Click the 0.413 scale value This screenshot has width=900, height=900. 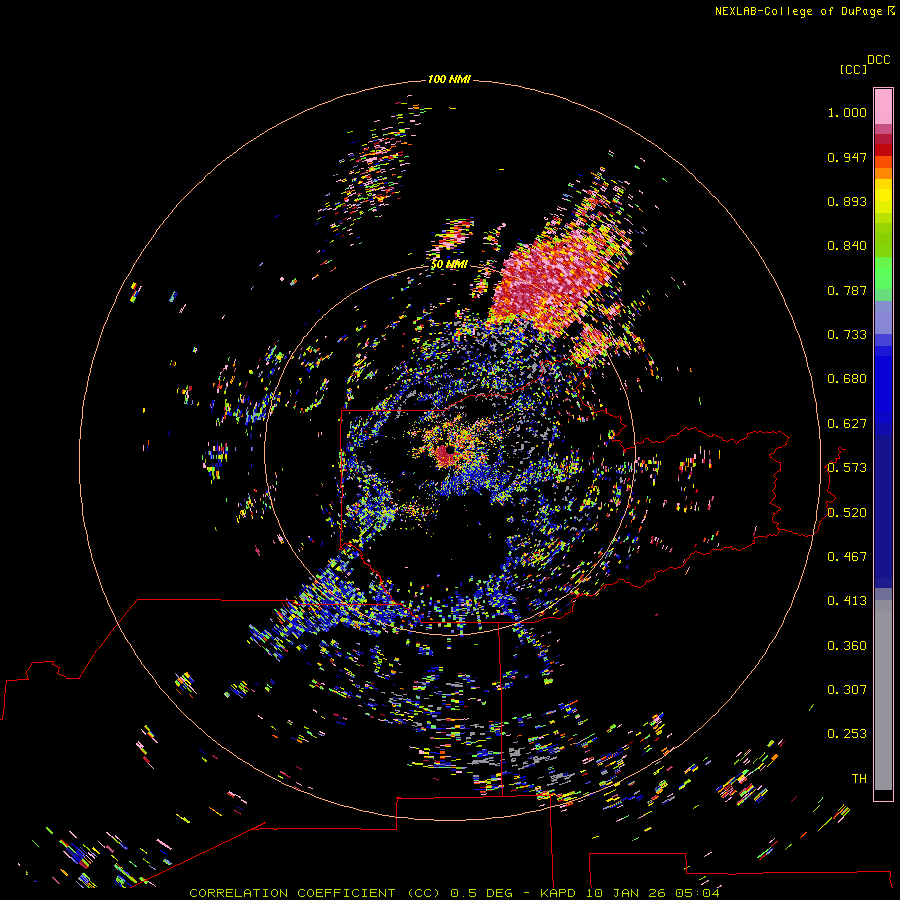(847, 601)
